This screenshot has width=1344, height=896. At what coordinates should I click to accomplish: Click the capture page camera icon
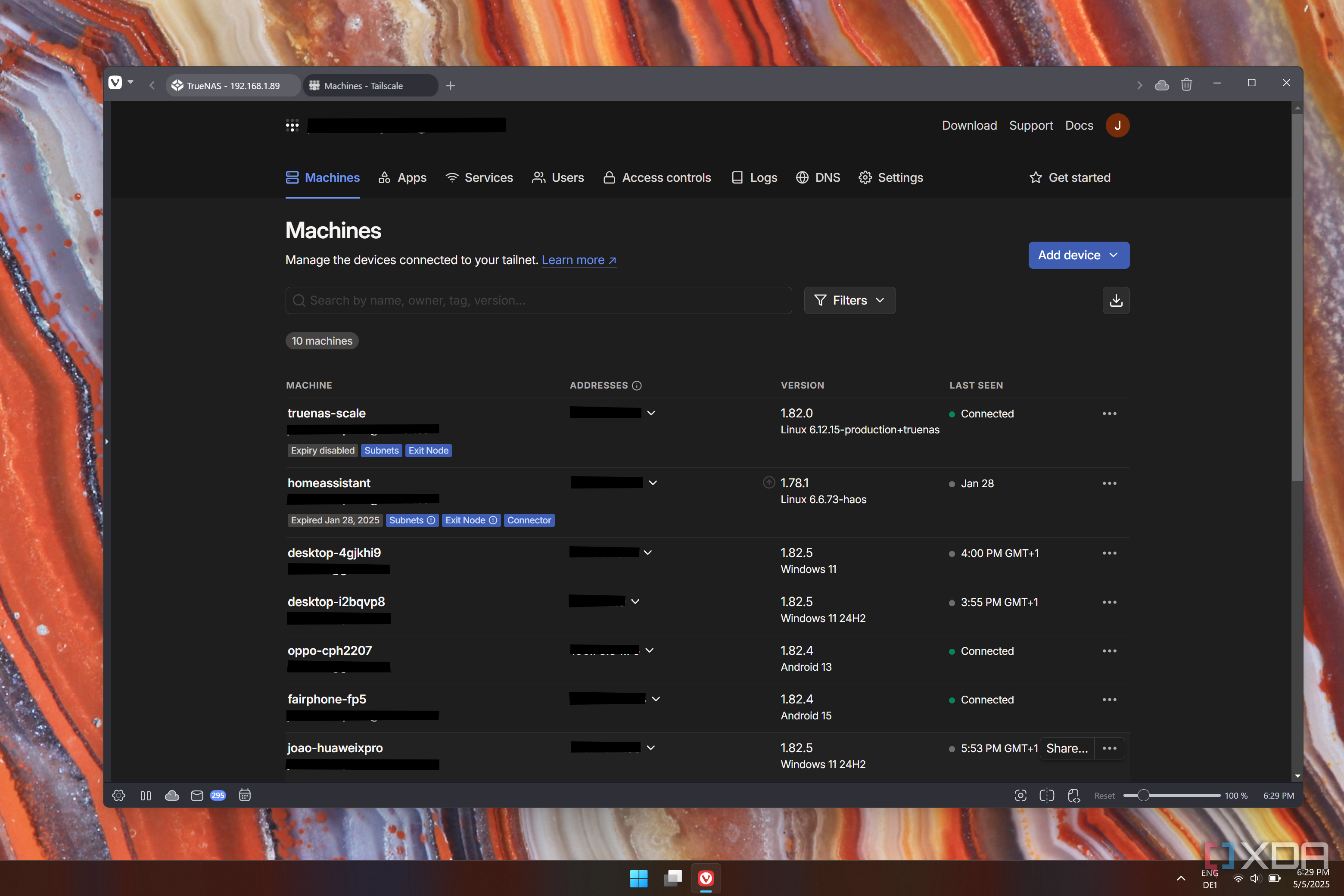(x=1020, y=796)
